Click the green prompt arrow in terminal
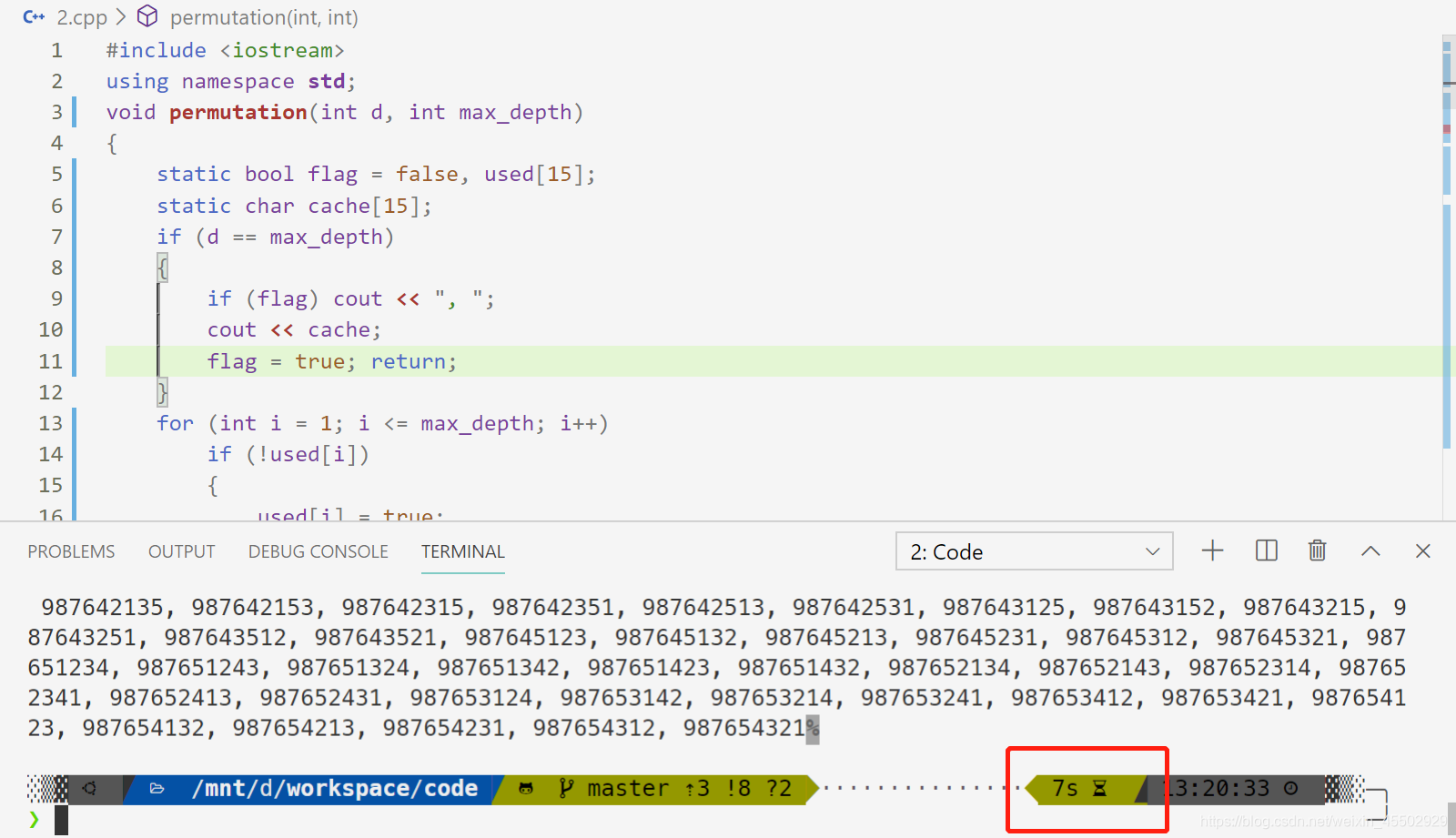Viewport: 1456px width, 838px height. tap(35, 819)
